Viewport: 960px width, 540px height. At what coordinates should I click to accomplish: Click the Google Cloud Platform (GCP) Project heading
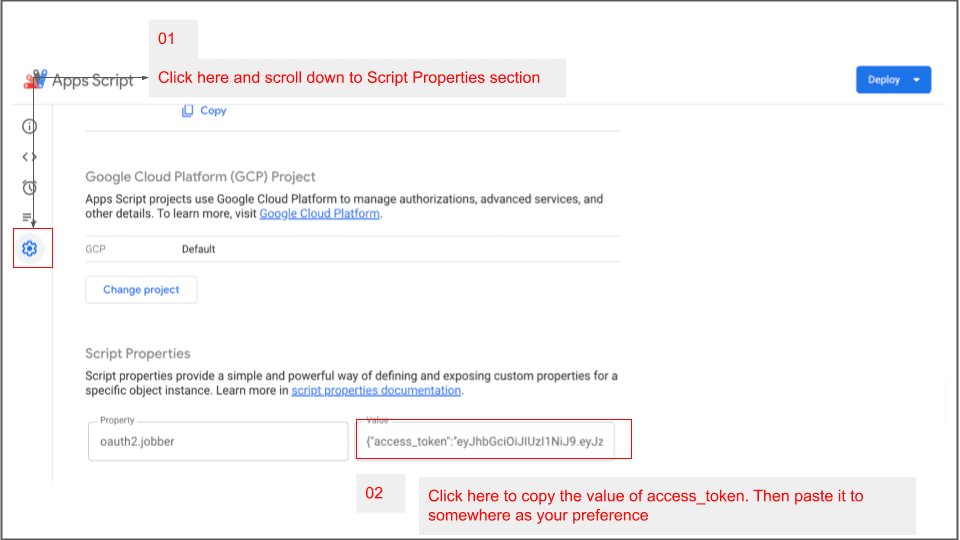pyautogui.click(x=200, y=177)
